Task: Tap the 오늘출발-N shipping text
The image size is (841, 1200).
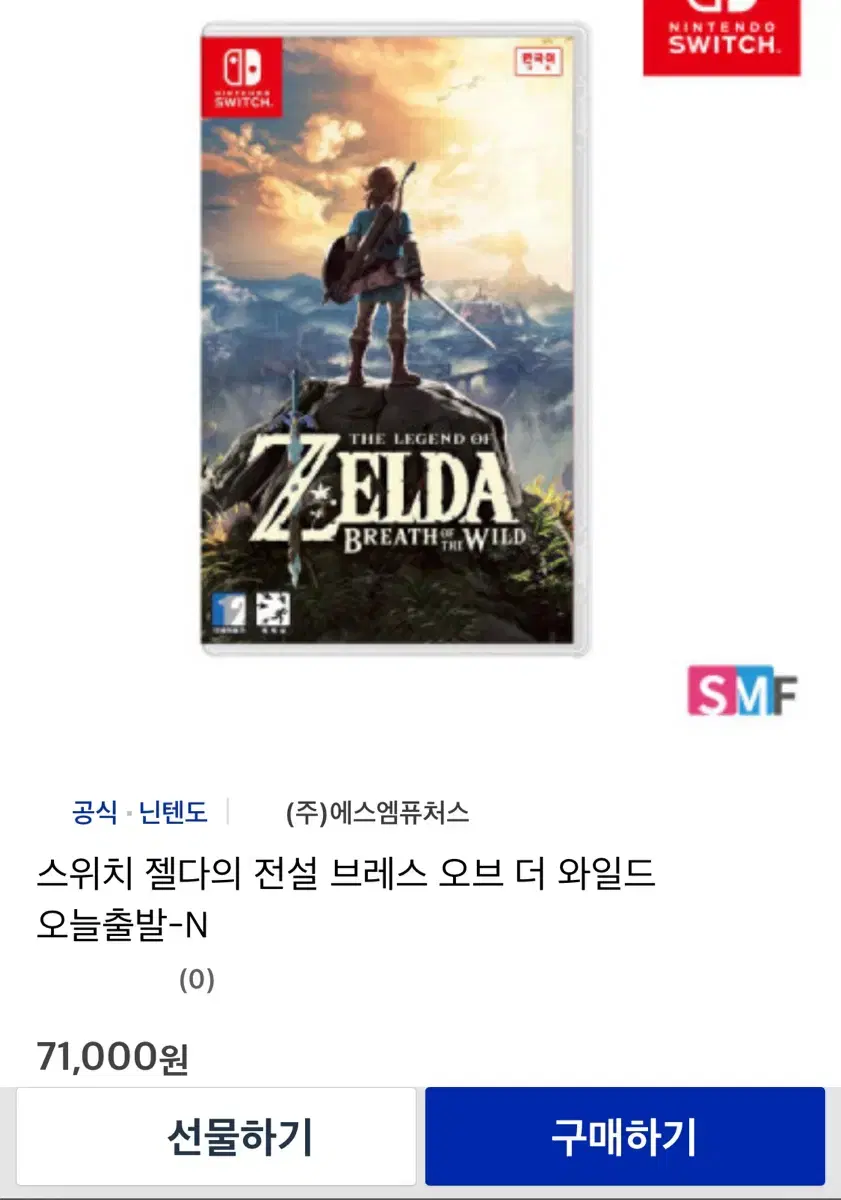Action: coord(122,927)
